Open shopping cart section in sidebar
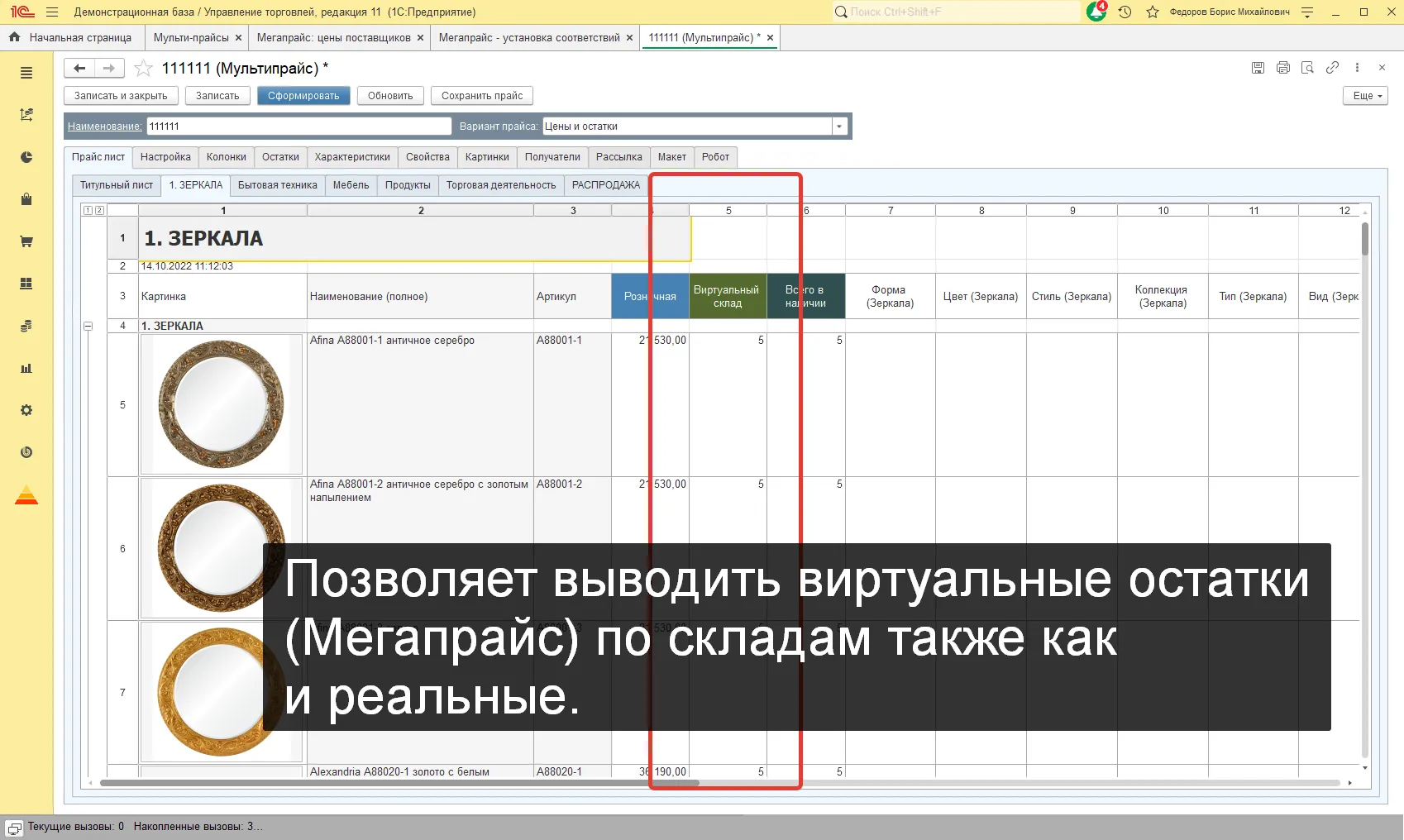The image size is (1404, 840). click(26, 241)
